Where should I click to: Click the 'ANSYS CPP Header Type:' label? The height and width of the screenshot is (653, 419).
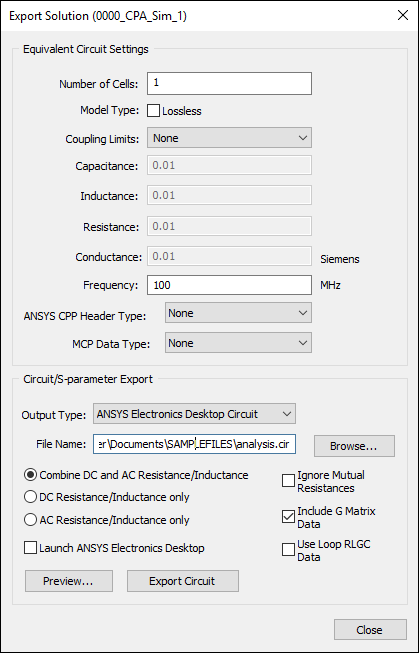(85, 316)
